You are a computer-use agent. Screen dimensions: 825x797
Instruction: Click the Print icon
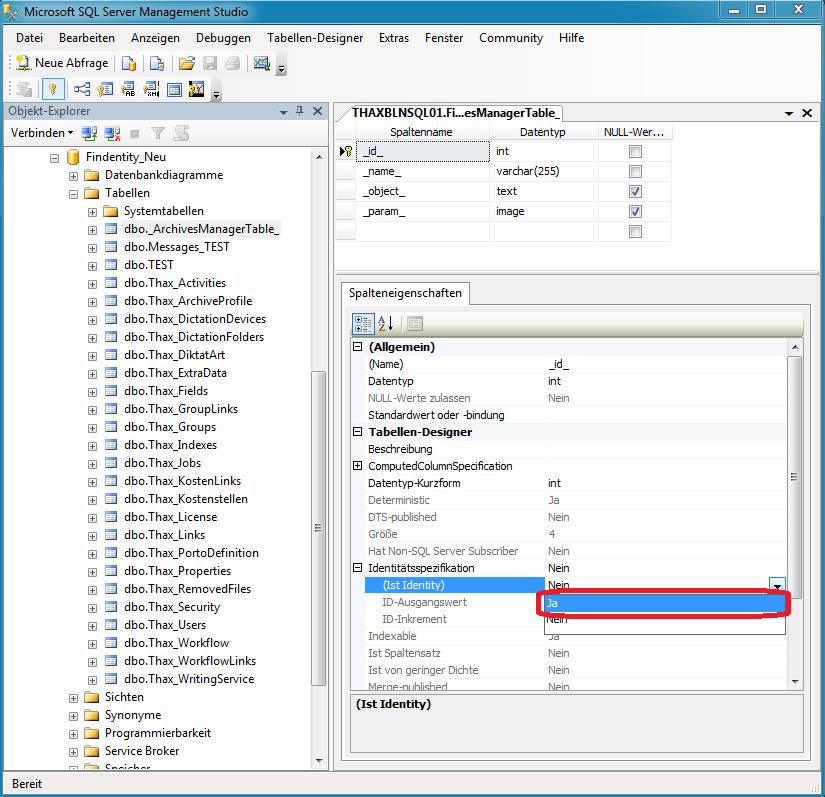pos(233,64)
